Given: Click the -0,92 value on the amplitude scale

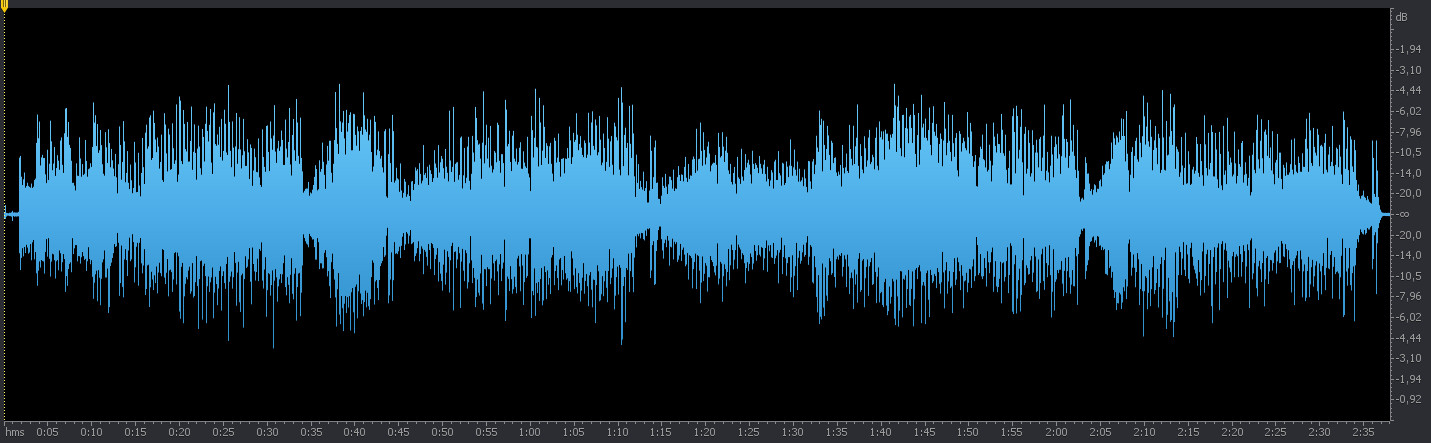Looking at the screenshot, I should [1410, 399].
